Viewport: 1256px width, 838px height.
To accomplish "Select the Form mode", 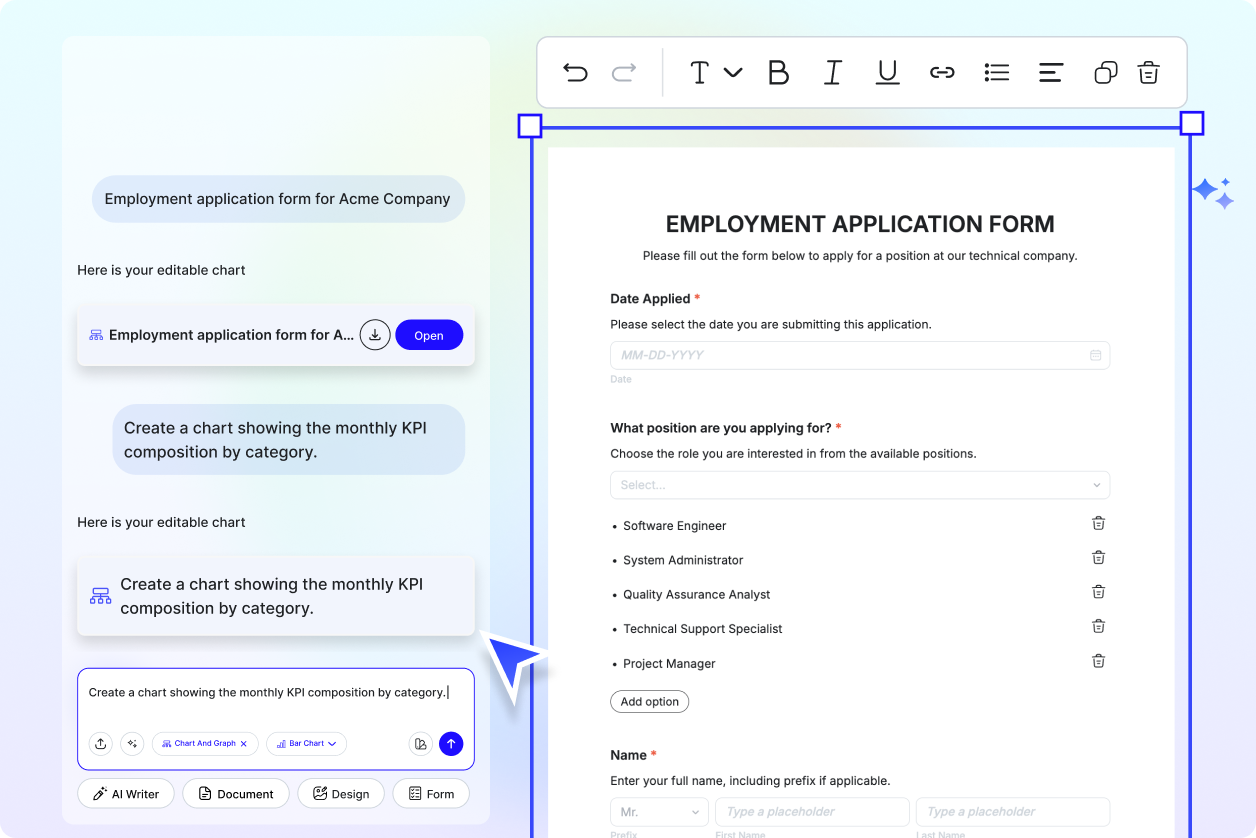I will click(x=431, y=794).
